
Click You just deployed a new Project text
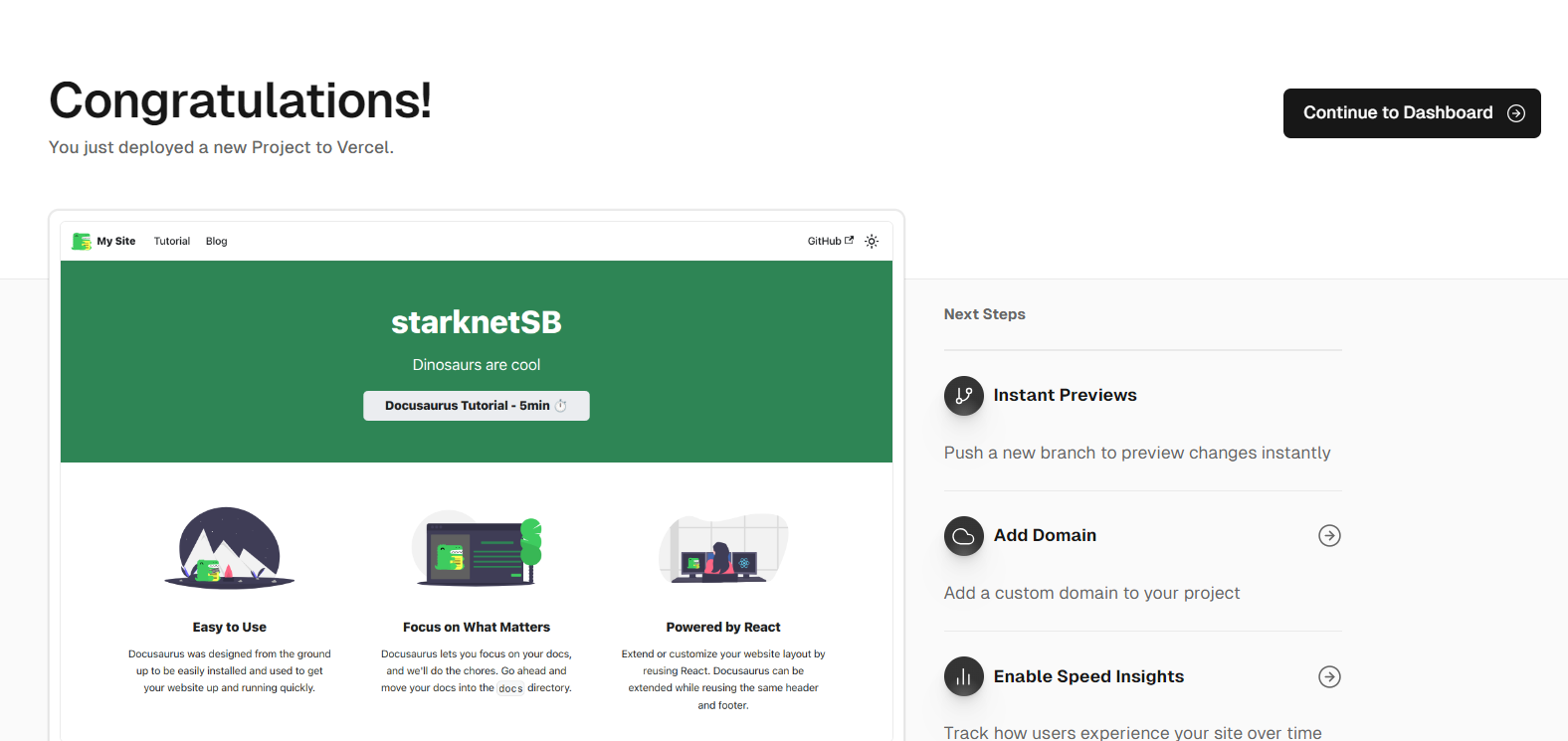(x=221, y=147)
